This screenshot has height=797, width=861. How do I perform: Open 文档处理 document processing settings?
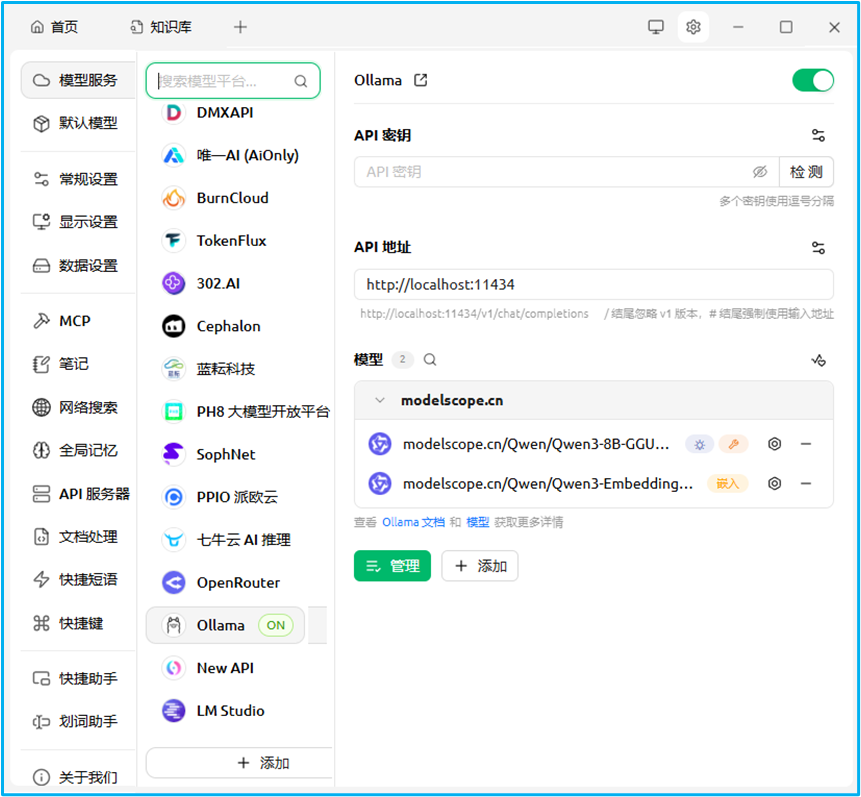[78, 537]
